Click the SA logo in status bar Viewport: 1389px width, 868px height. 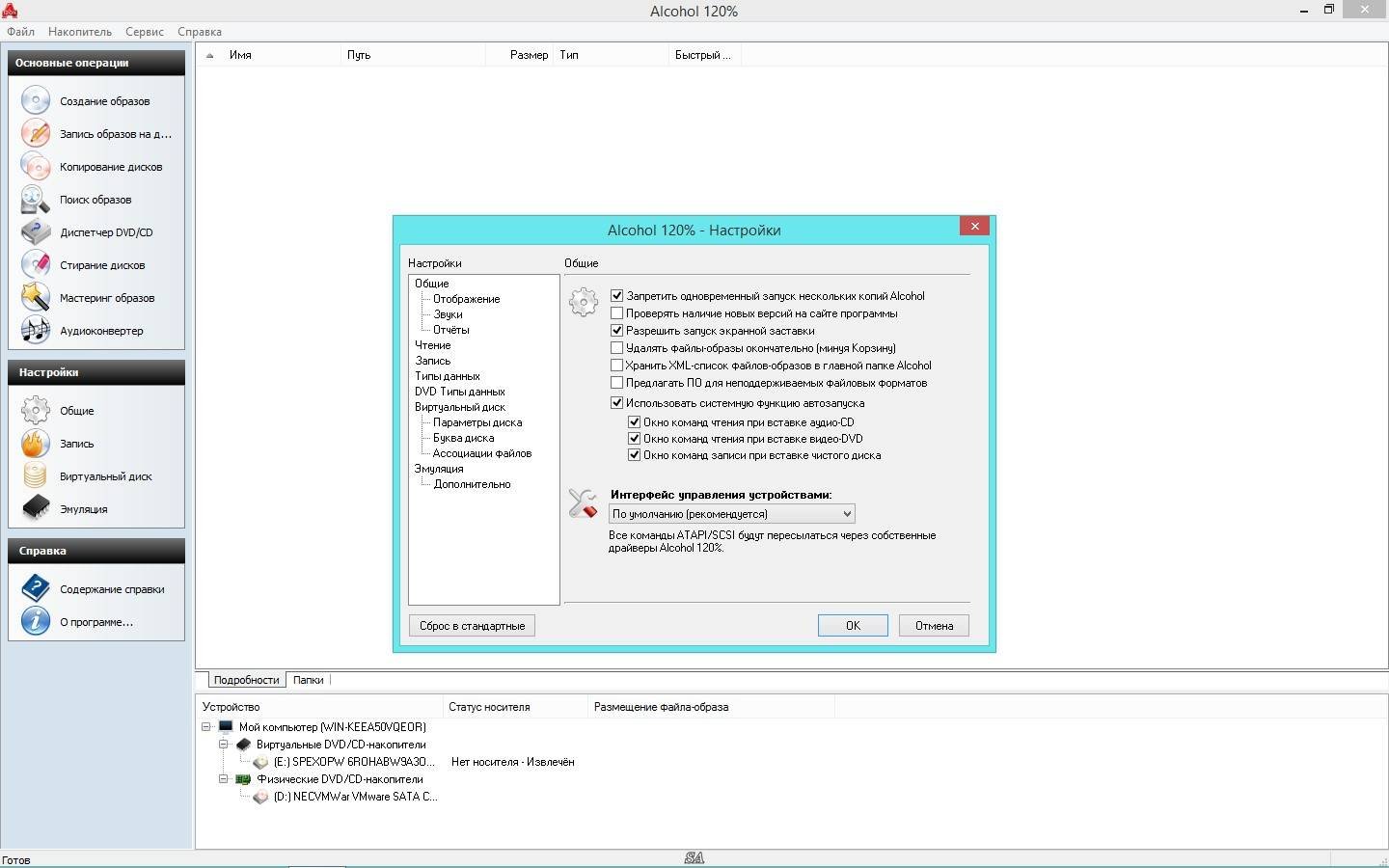pos(694,858)
